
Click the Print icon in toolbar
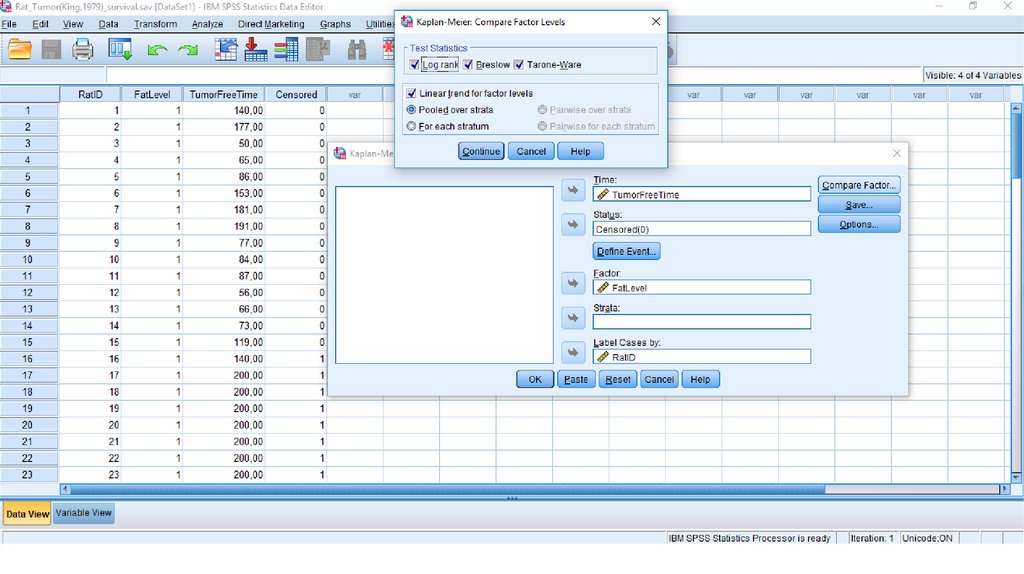(83, 49)
